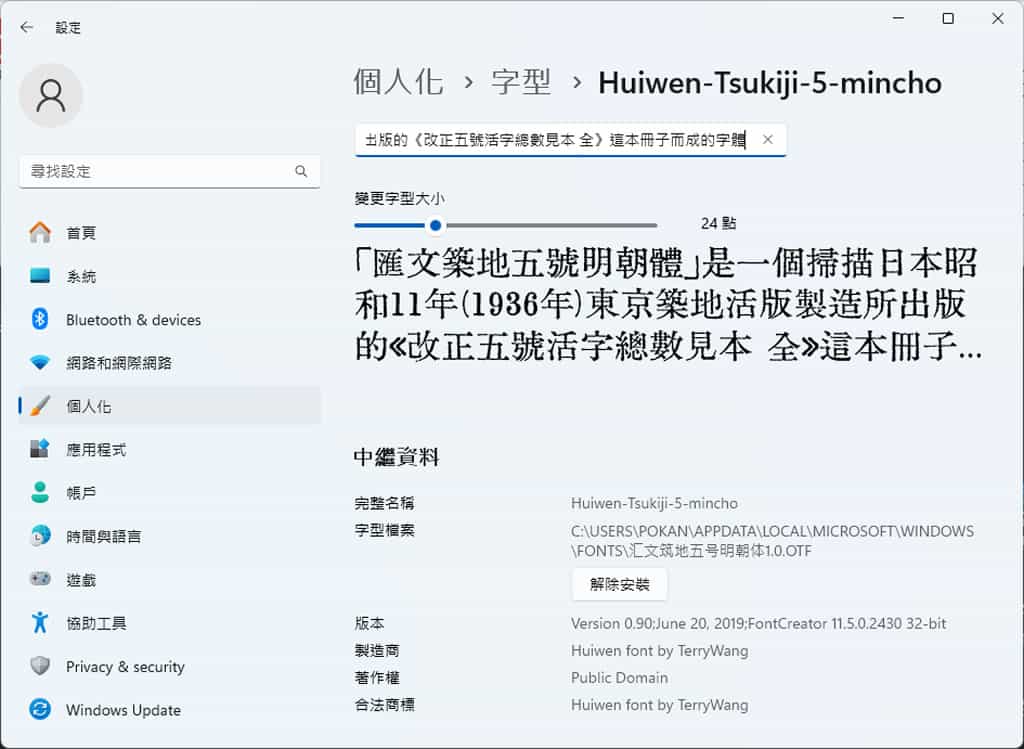Click 遊戲 label in sidebar
The width and height of the screenshot is (1024, 749).
tap(81, 580)
